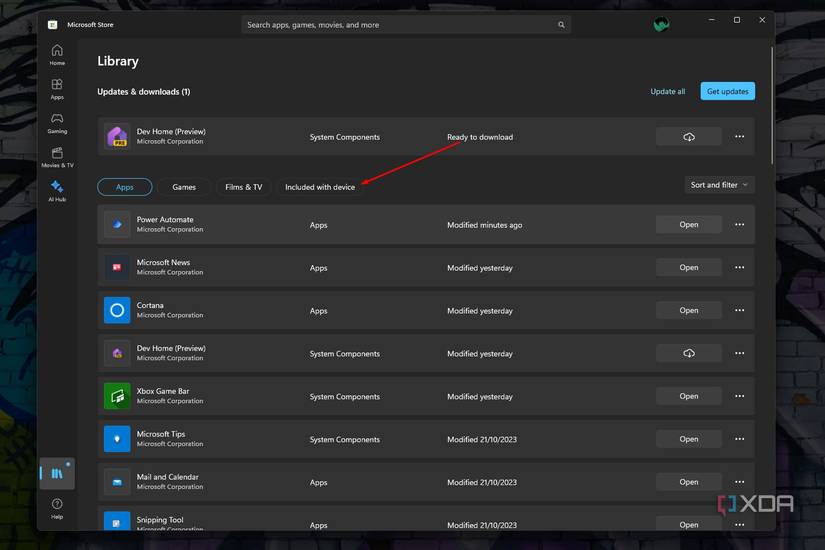Click the Mail and Calendar app name
Viewport: 825px width, 550px height.
coord(167,477)
